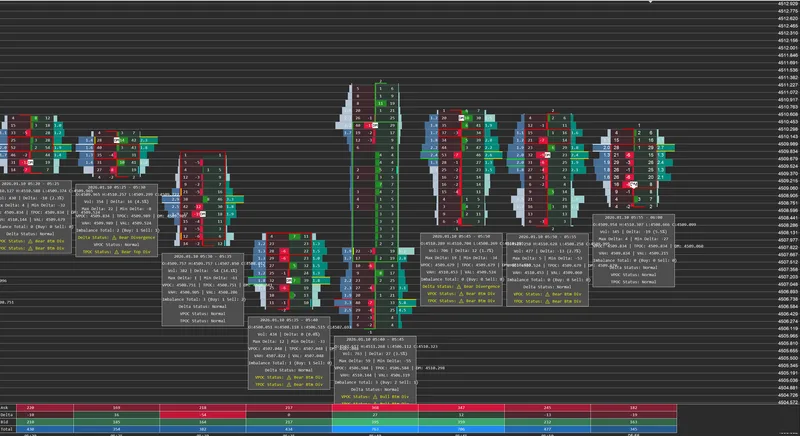
Task: Click Bid cell showing 395
Action: (375, 422)
